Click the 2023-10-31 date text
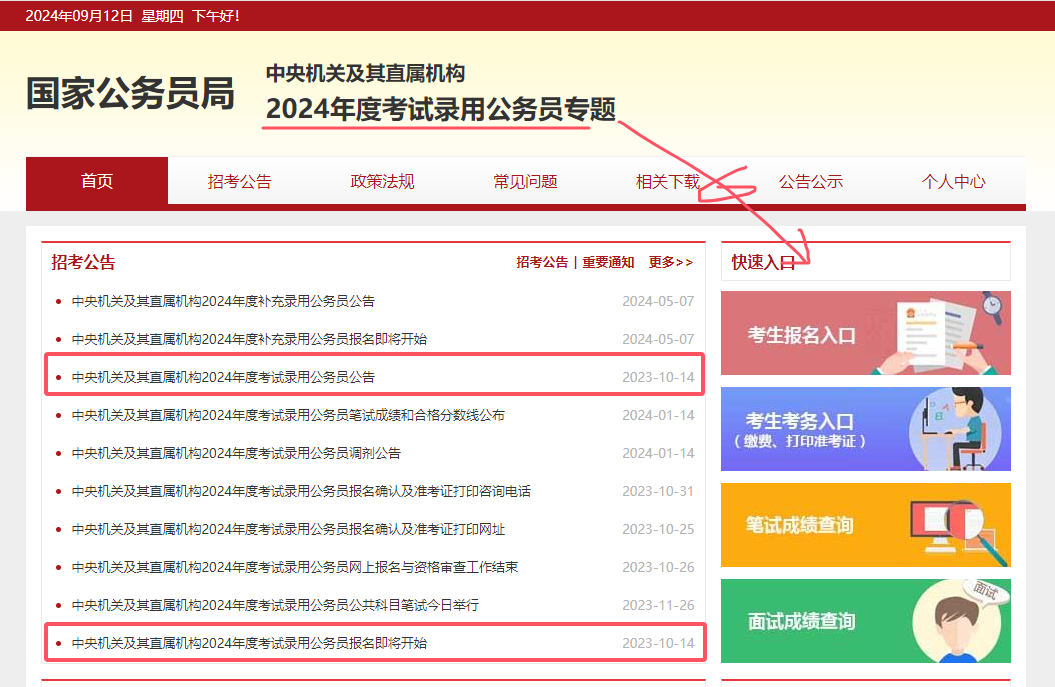Image resolution: width=1055 pixels, height=687 pixels. [658, 491]
